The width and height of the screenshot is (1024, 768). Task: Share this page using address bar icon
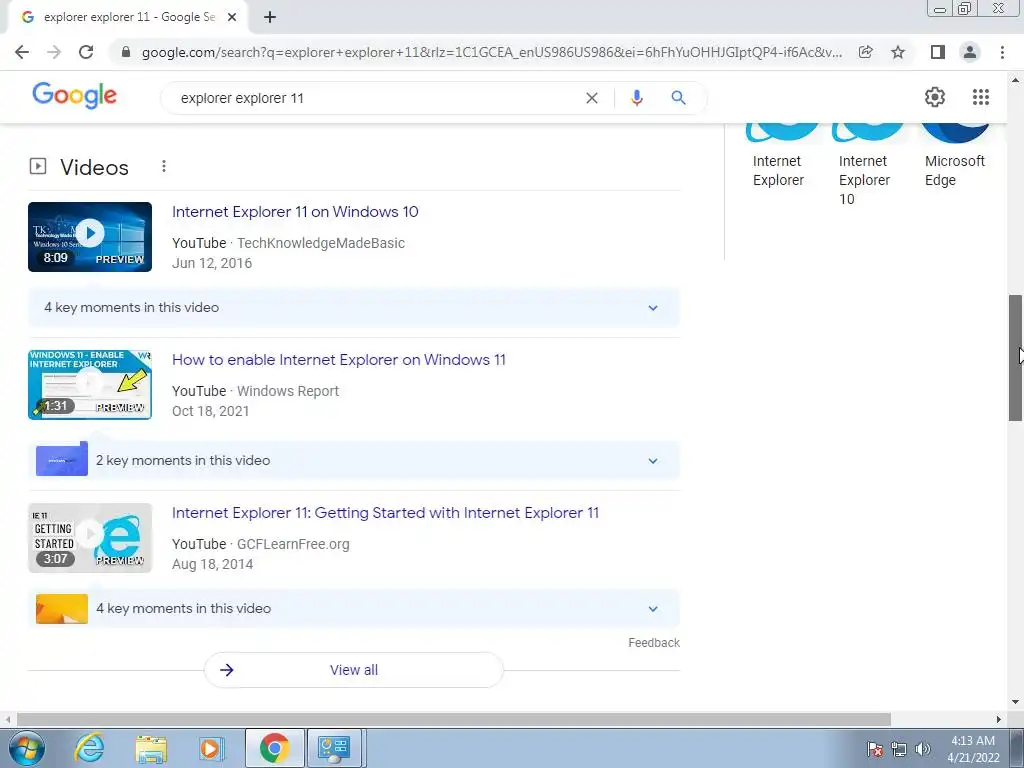coord(865,52)
